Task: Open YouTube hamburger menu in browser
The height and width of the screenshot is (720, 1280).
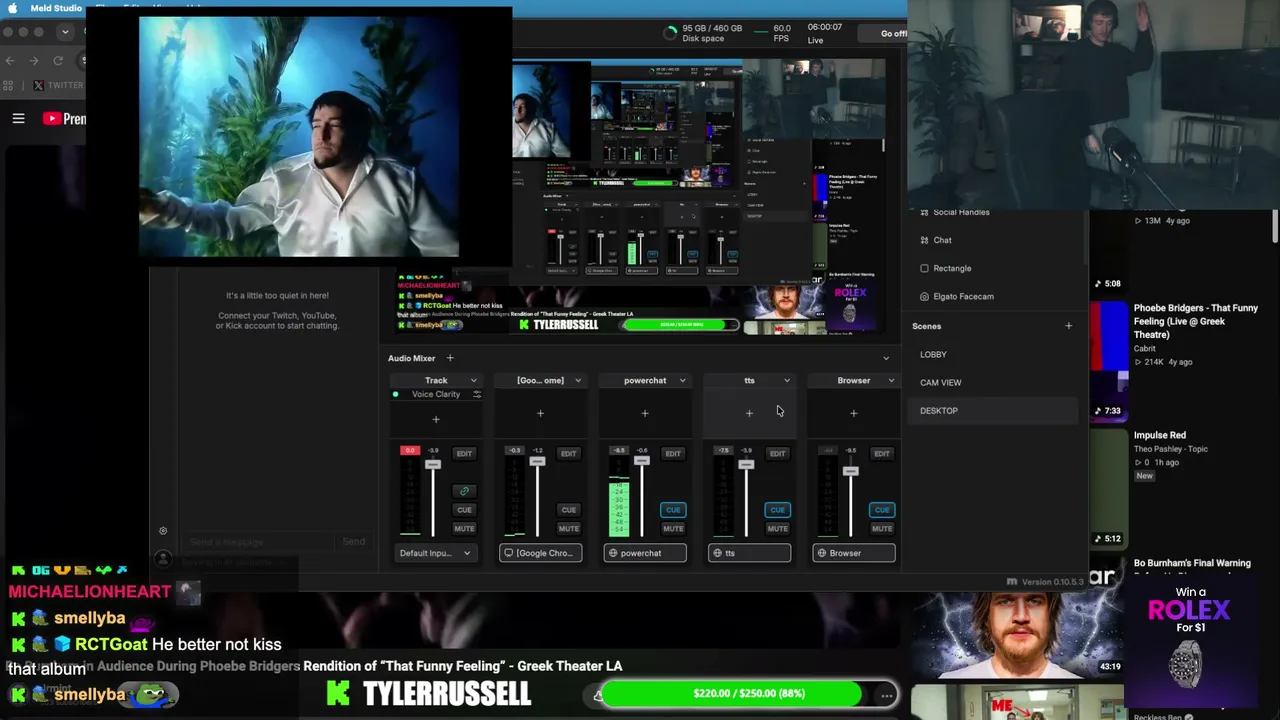Action: click(x=18, y=119)
